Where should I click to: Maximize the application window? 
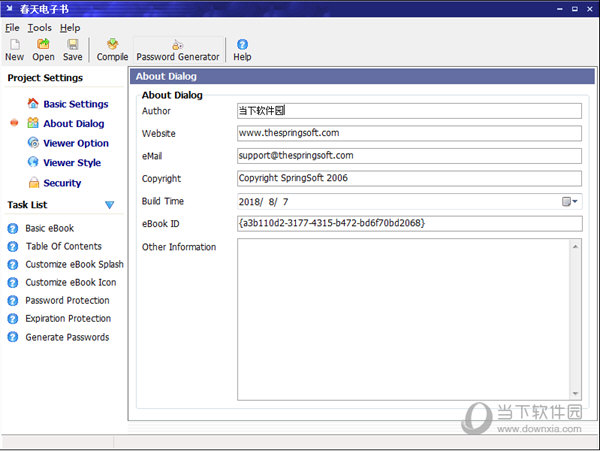tap(575, 9)
